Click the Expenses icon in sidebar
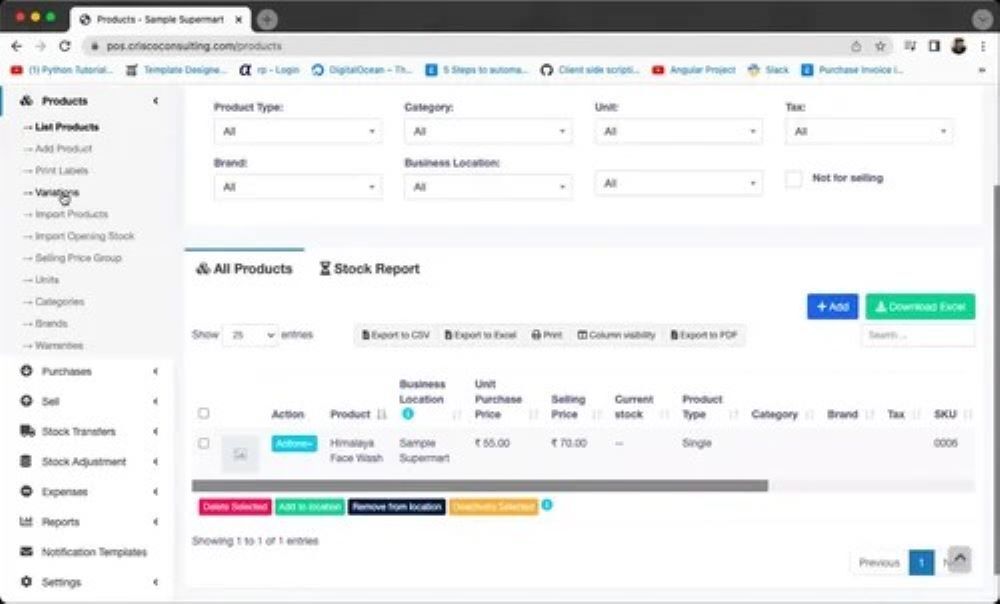The image size is (1000, 604). coord(27,491)
